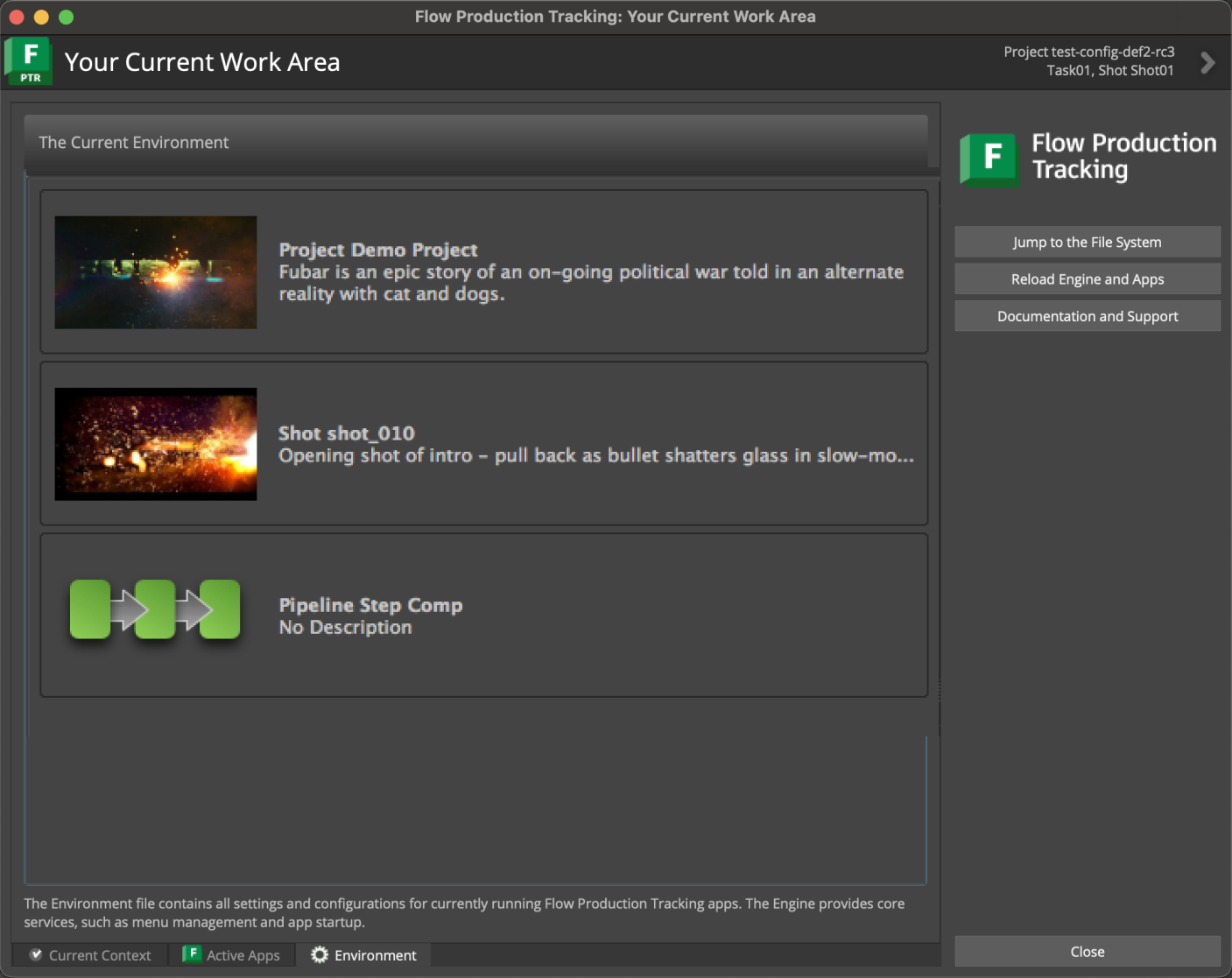Click Reload Engine and Apps button
Viewport: 1232px width, 978px height.
point(1088,279)
